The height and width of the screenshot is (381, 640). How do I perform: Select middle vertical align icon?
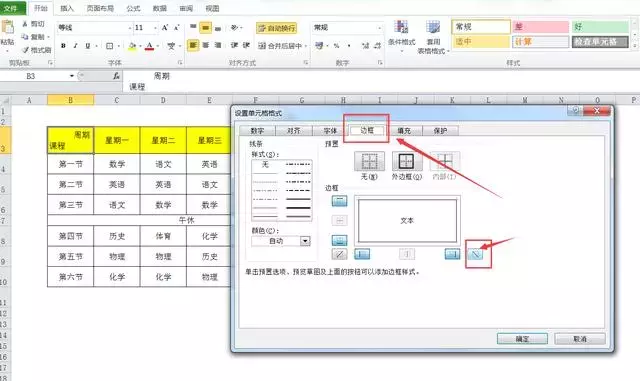[206, 28]
